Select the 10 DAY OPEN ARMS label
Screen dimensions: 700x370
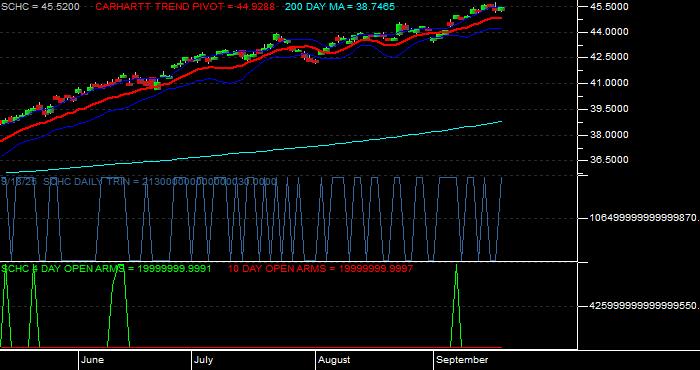click(x=321, y=269)
